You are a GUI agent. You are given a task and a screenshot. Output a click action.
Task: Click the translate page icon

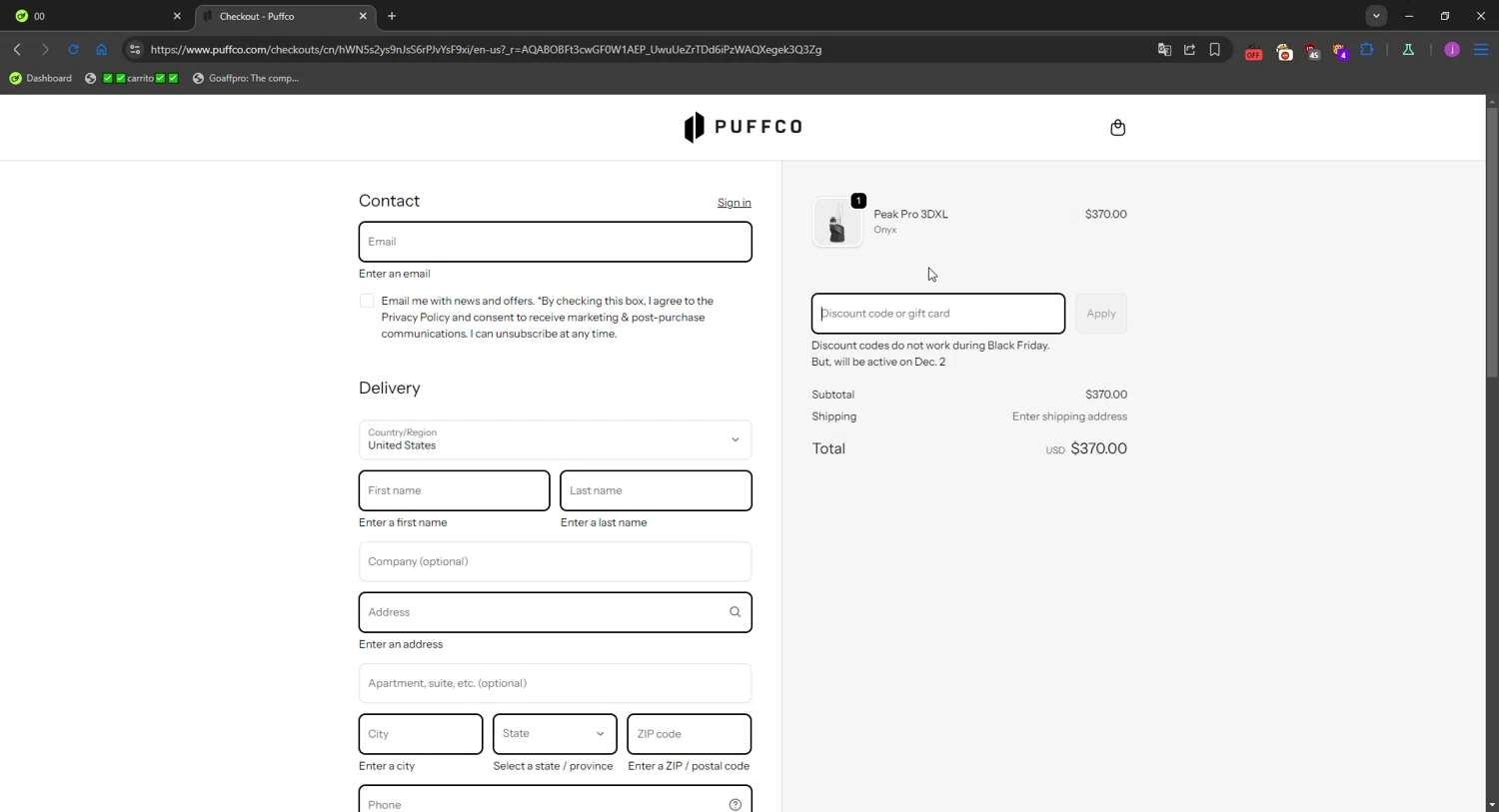tap(1164, 49)
